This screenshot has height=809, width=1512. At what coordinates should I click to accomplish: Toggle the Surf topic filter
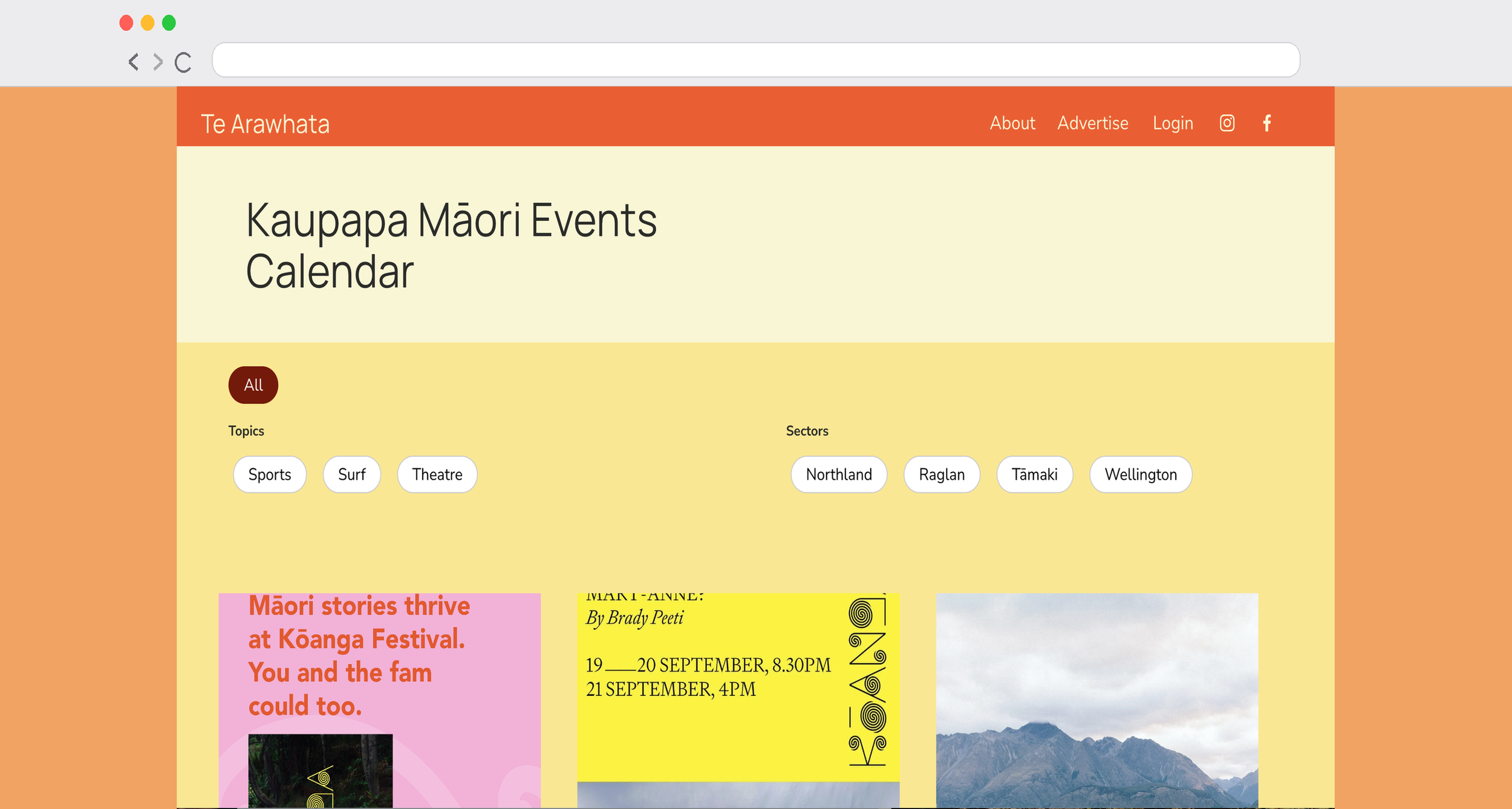(352, 474)
